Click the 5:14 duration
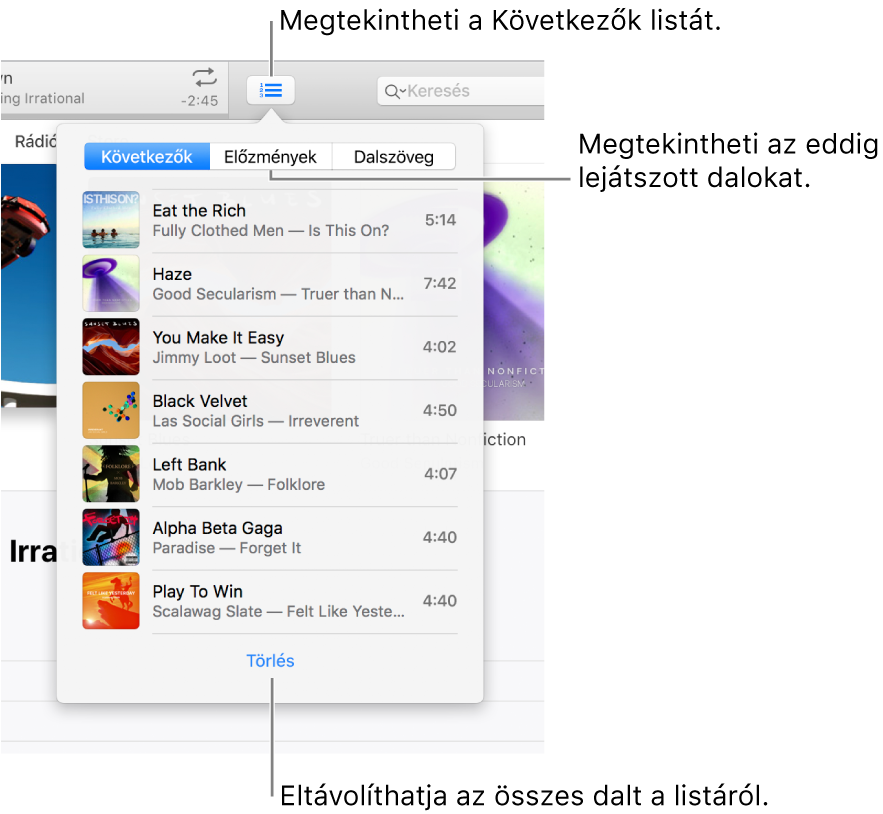Viewport: 883px width, 814px height. [440, 220]
